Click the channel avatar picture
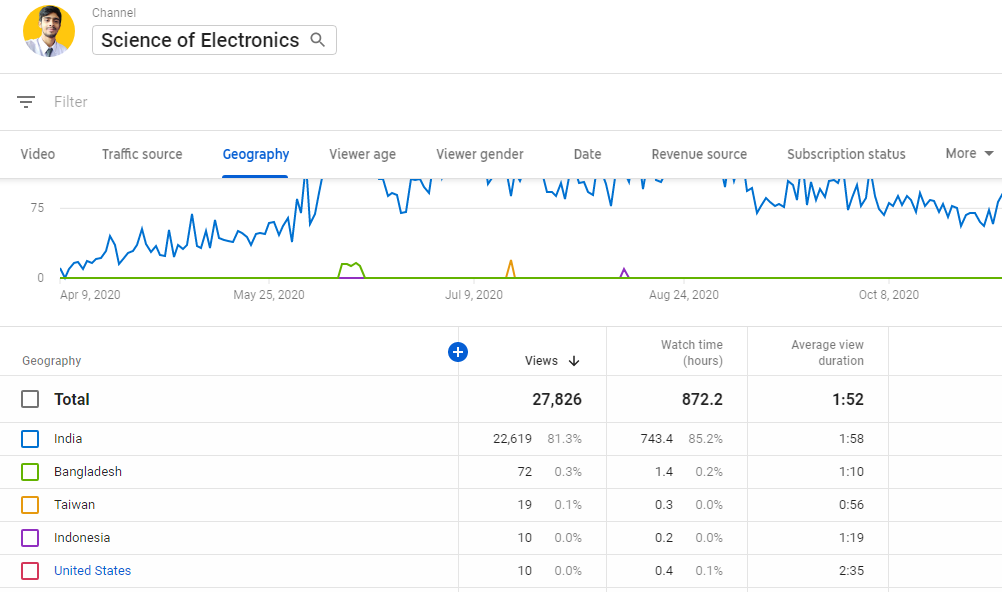1002x592 pixels. tap(48, 31)
